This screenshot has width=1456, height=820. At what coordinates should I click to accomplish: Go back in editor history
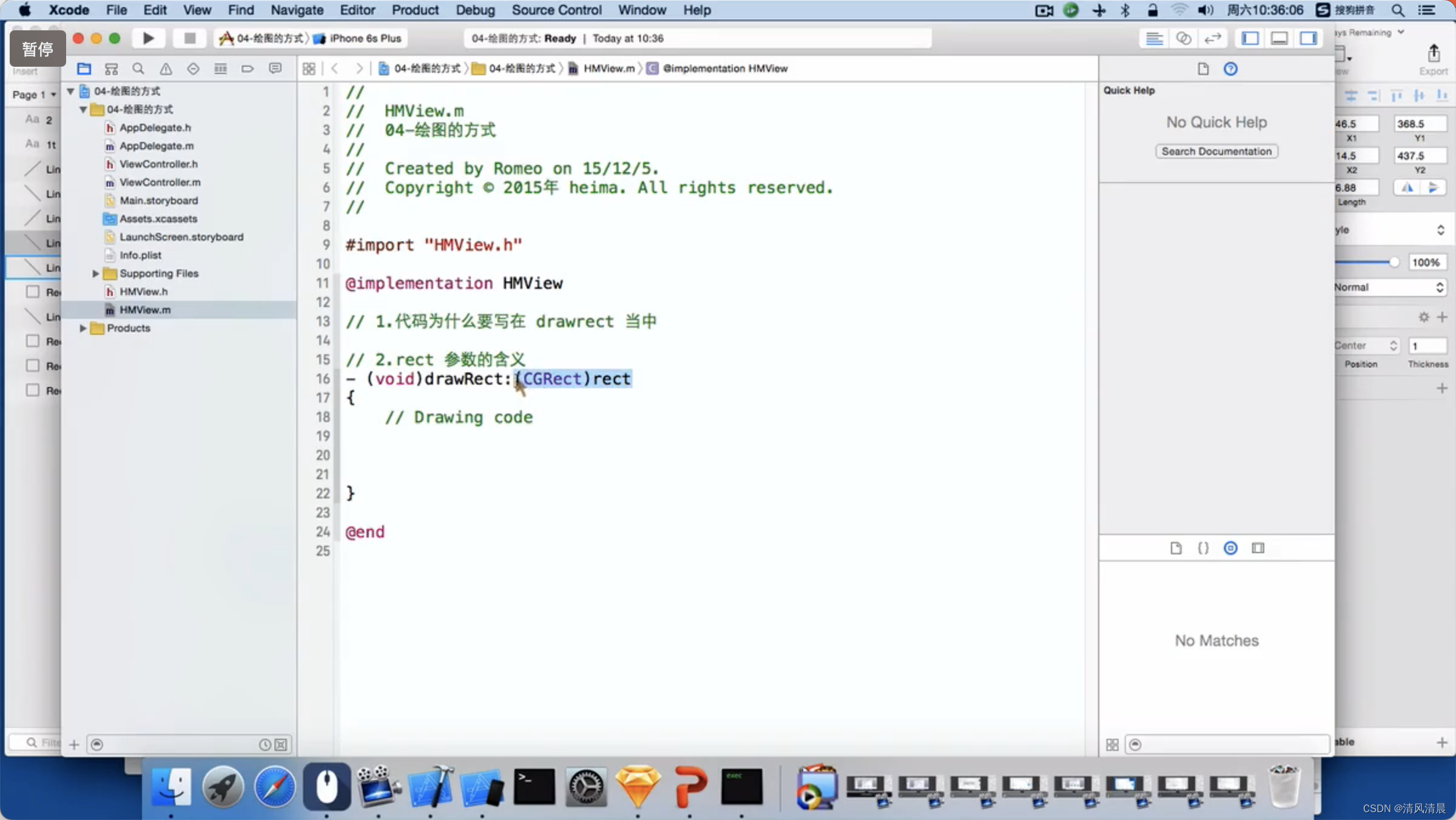(335, 69)
